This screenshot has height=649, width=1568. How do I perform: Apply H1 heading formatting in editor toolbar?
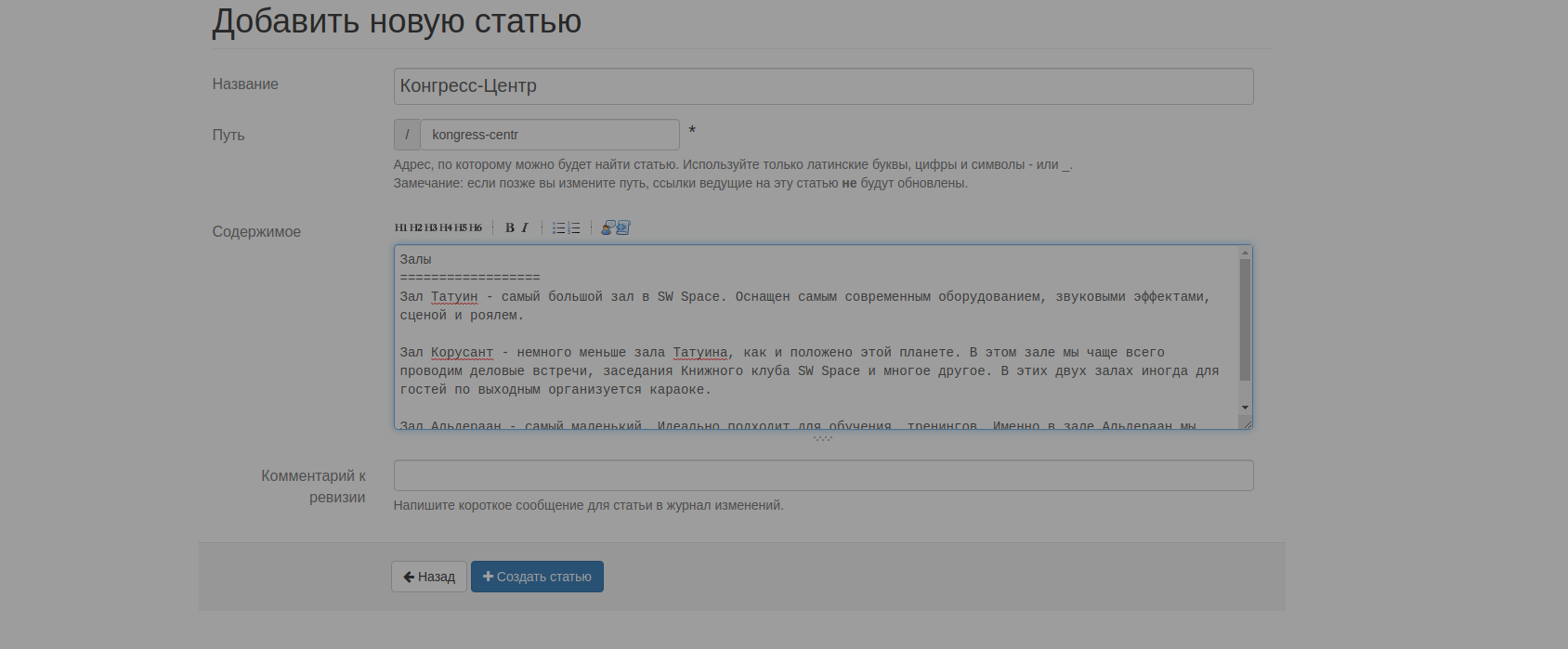pyautogui.click(x=400, y=227)
